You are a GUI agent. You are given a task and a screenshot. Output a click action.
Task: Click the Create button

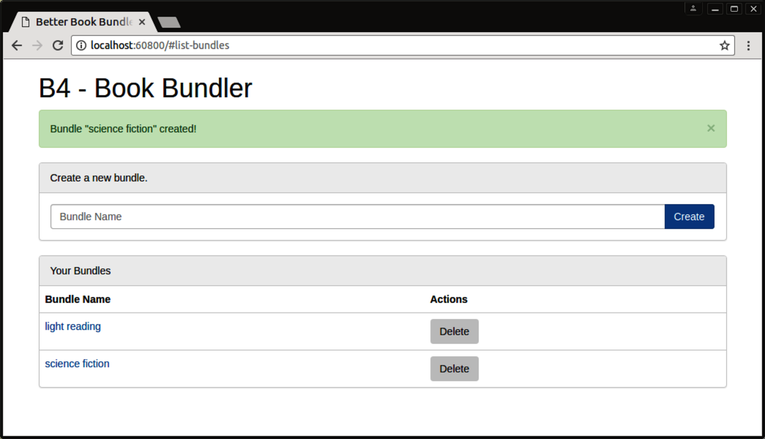coord(689,217)
